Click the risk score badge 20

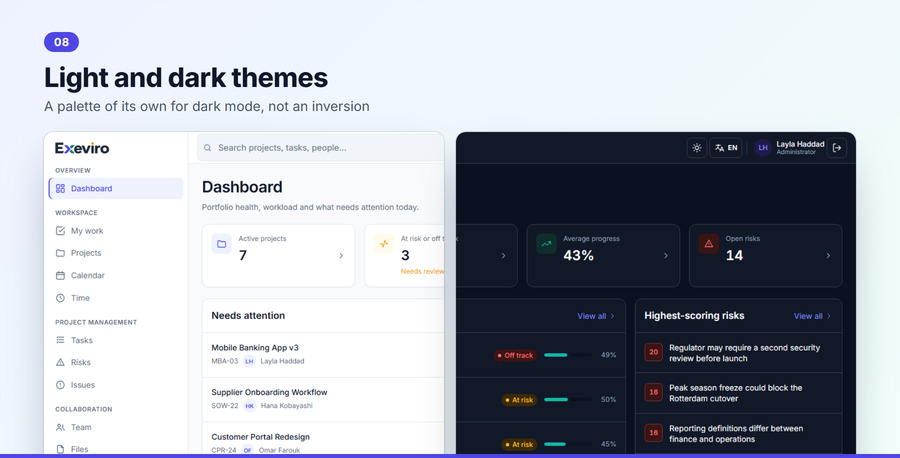(x=653, y=352)
